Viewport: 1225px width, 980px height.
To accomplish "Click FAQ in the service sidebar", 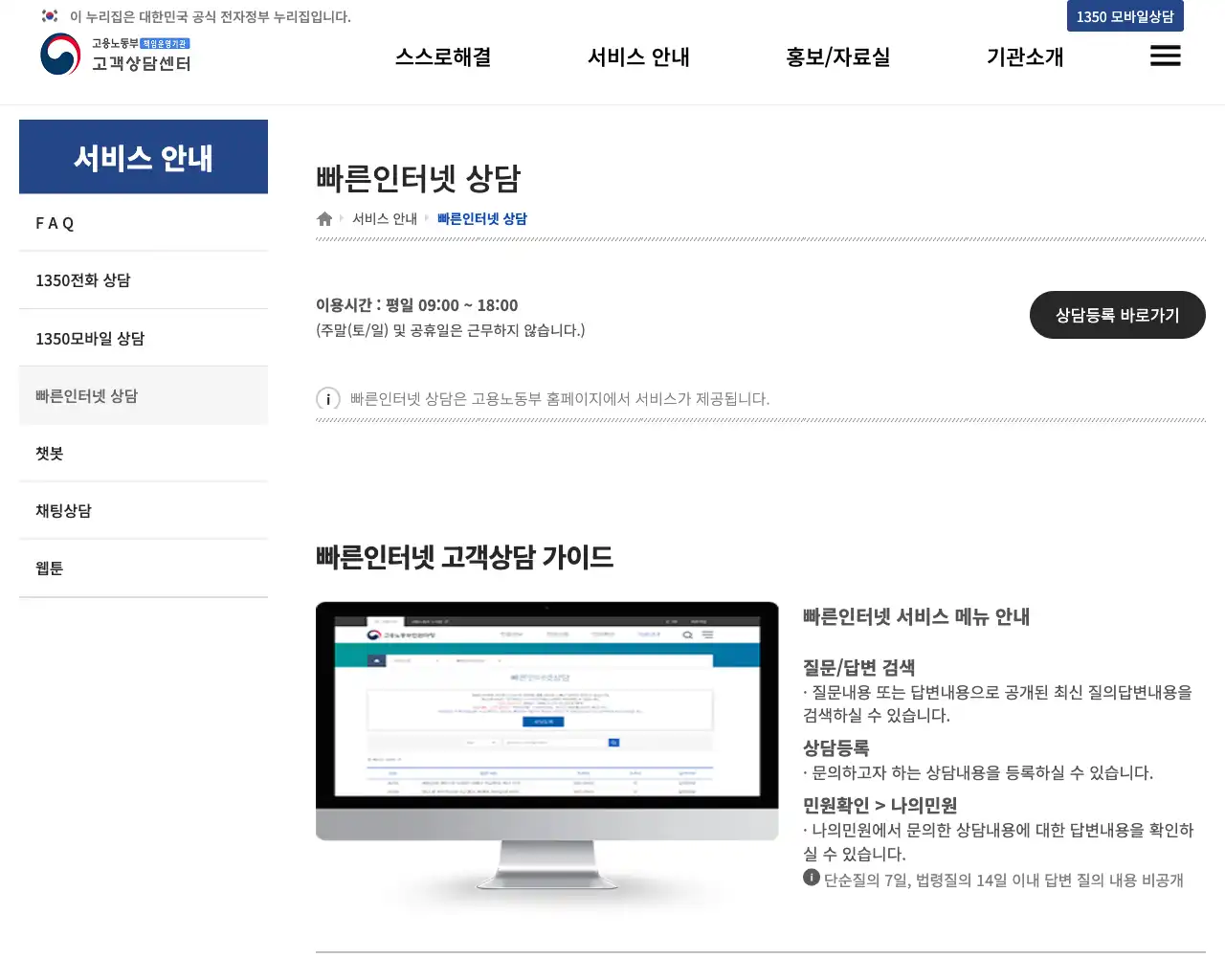I will (x=55, y=222).
